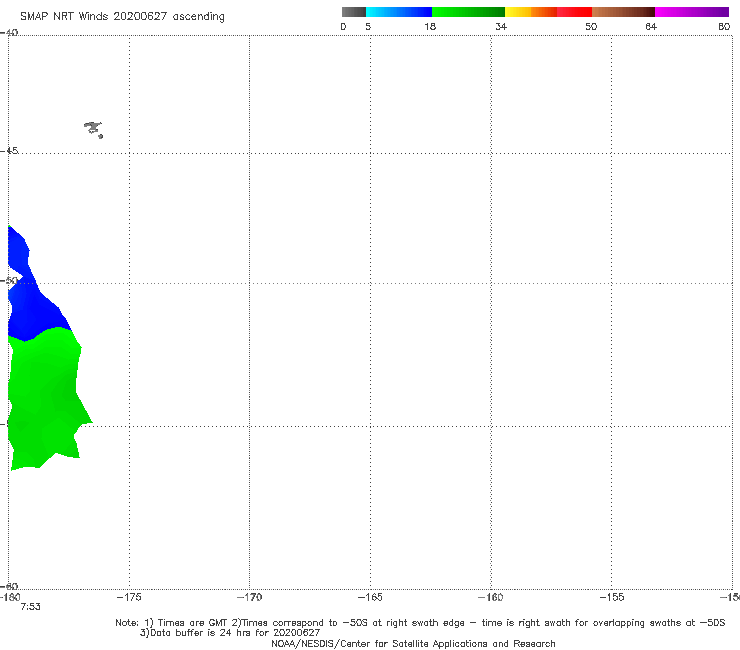Click the 'Data buffer is 24 hrs' note
The image size is (740, 650).
coord(230,633)
